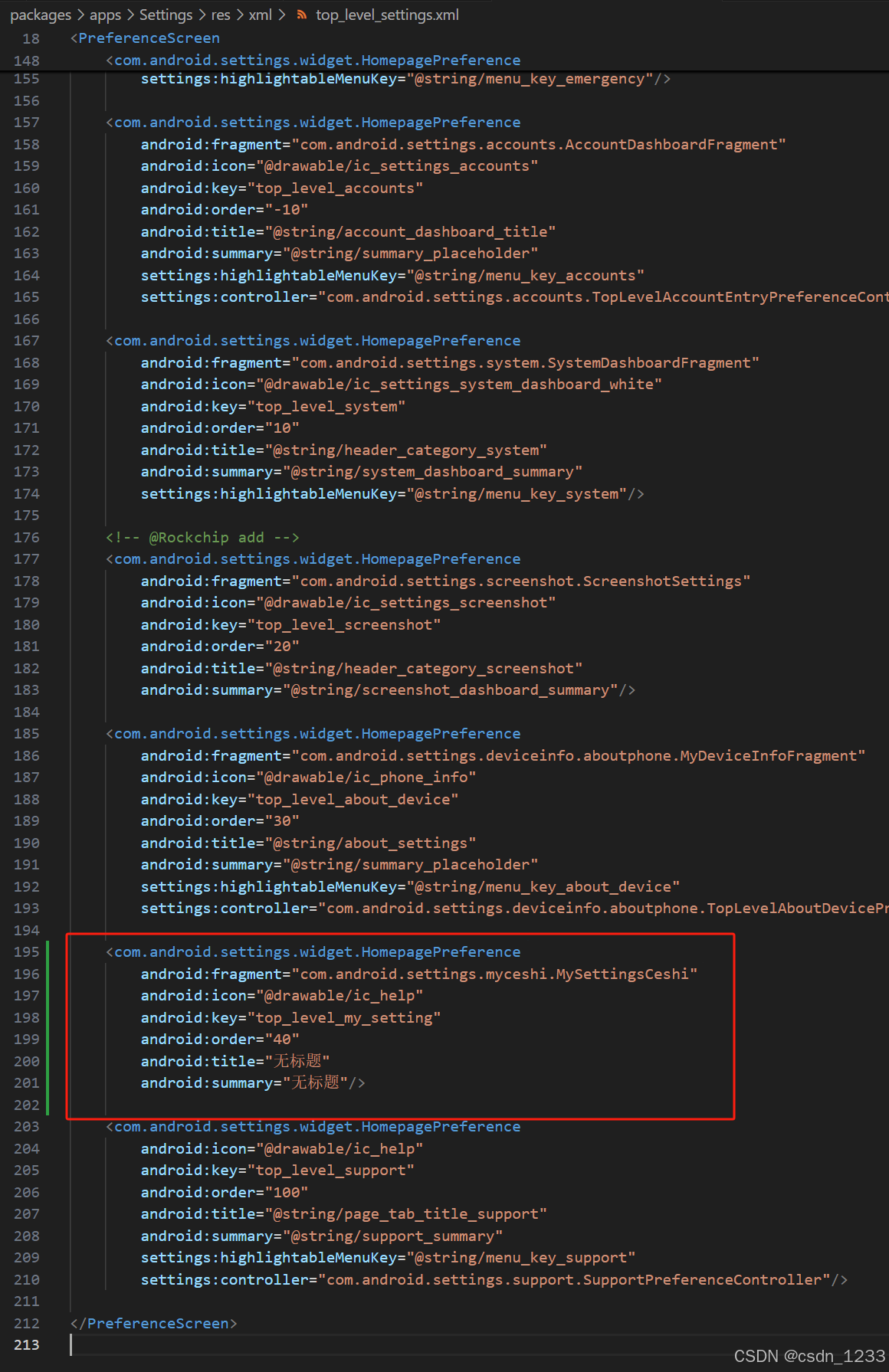889x1372 pixels.
Task: Click menu_key_emergency line 155
Action: coord(405,79)
